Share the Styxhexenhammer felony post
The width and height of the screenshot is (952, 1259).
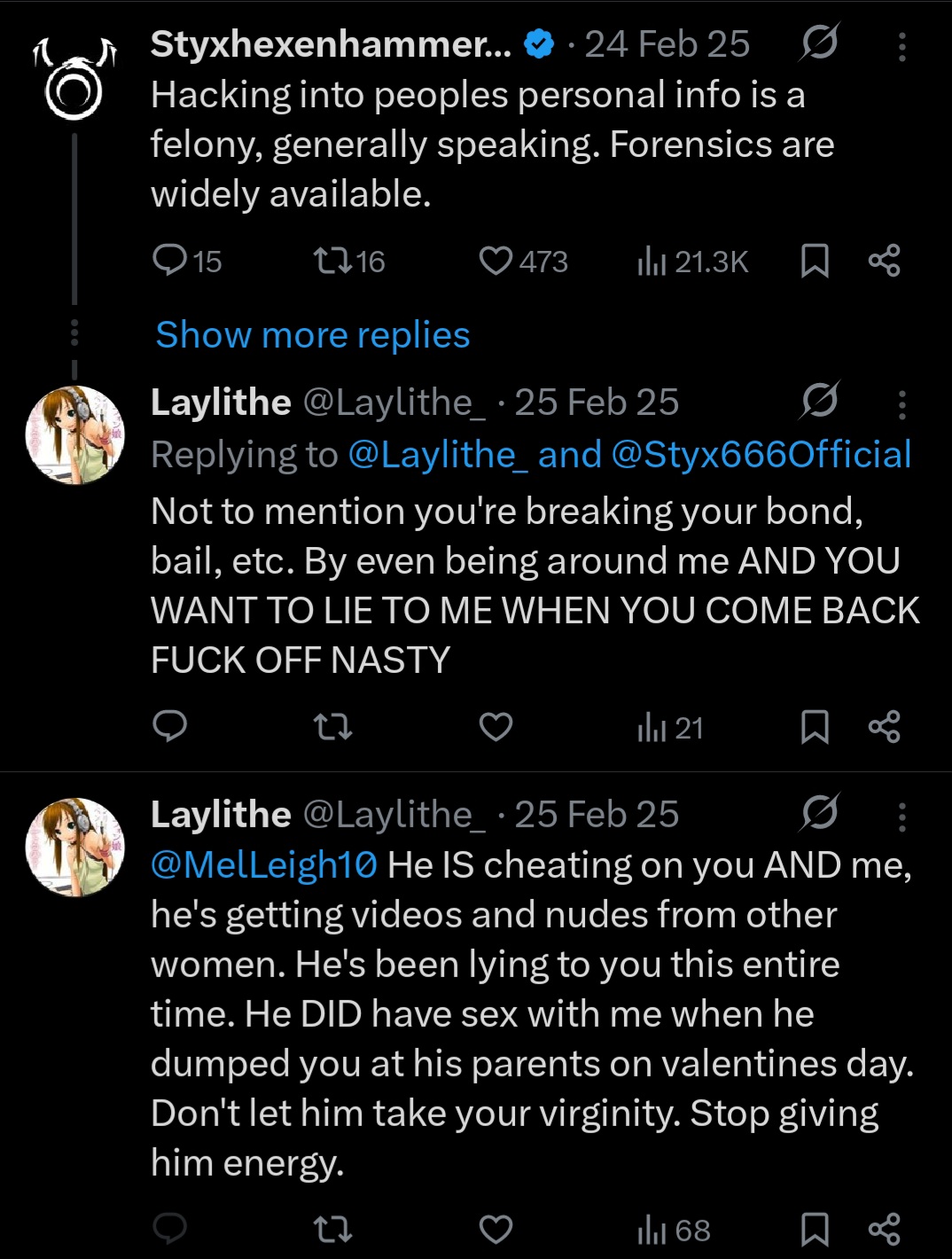point(884,261)
